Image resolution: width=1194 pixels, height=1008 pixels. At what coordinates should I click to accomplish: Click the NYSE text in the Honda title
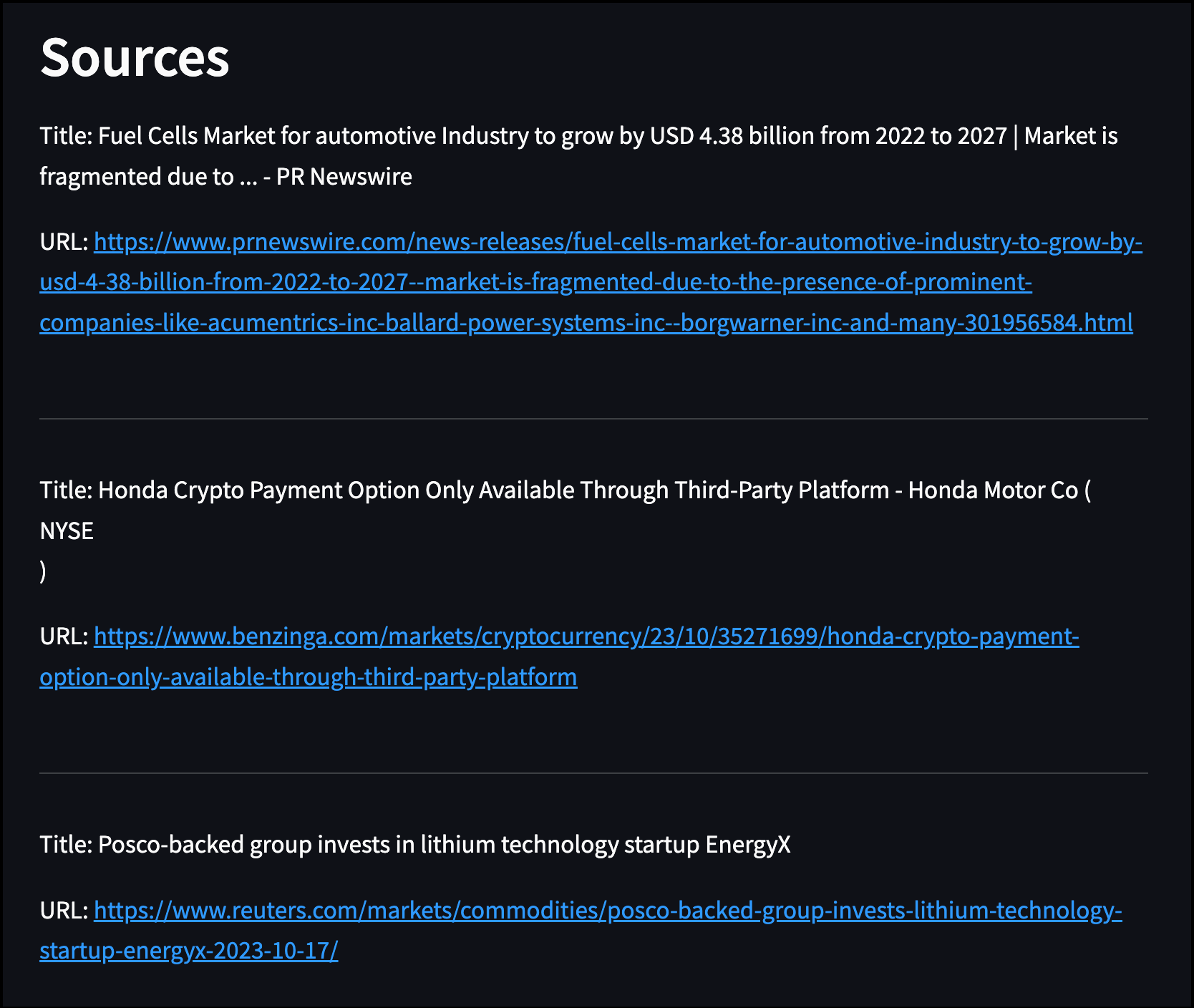point(67,530)
